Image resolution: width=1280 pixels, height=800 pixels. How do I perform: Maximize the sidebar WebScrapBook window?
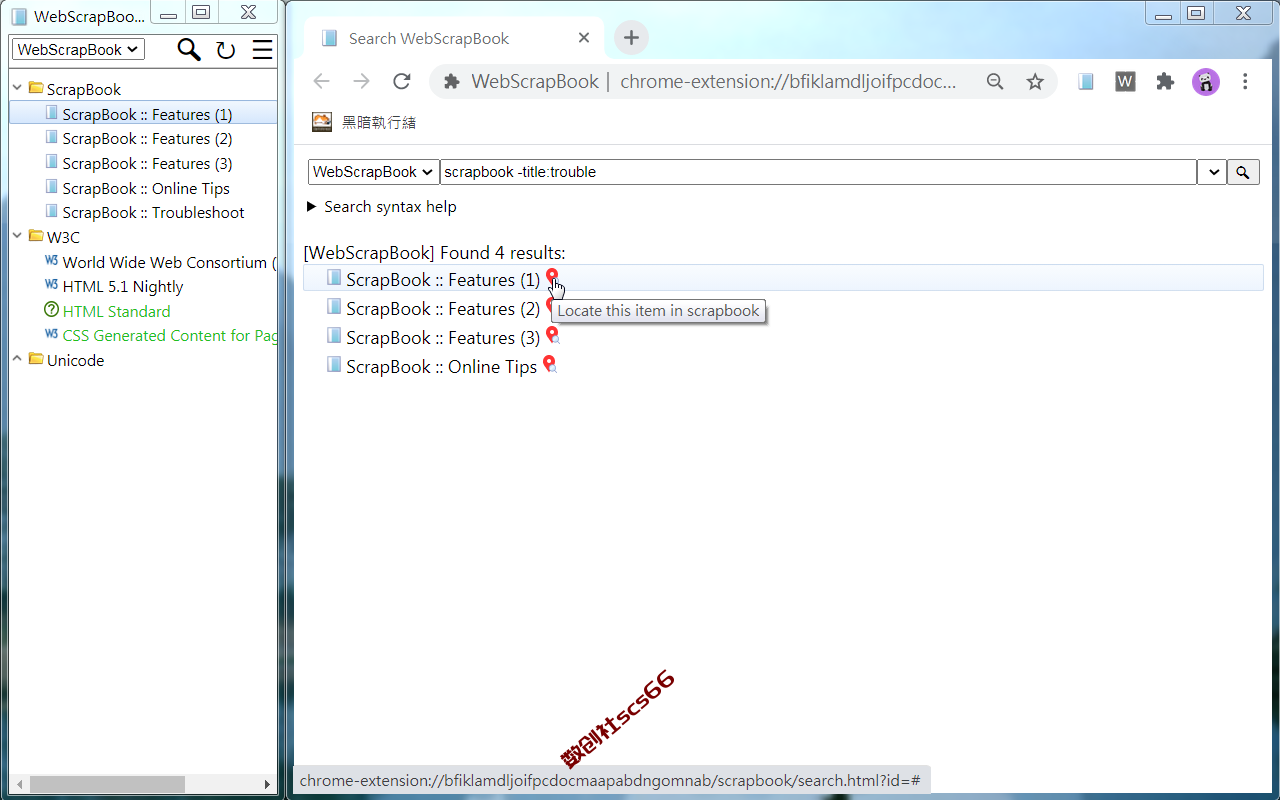(201, 12)
